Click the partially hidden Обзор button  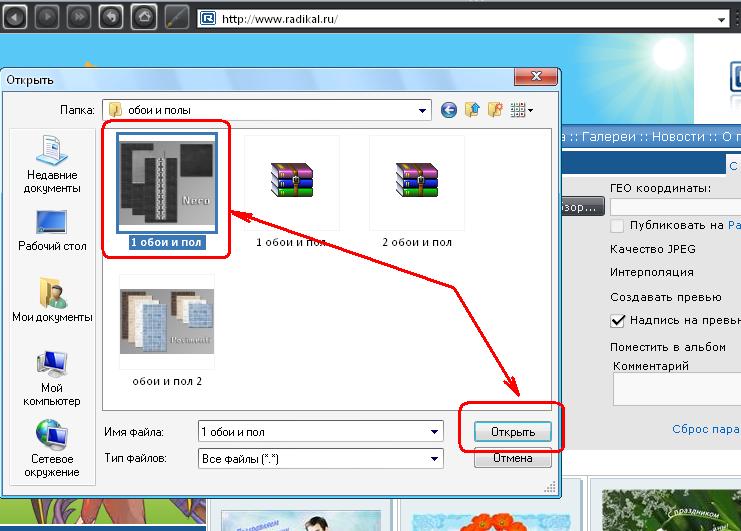pos(583,207)
